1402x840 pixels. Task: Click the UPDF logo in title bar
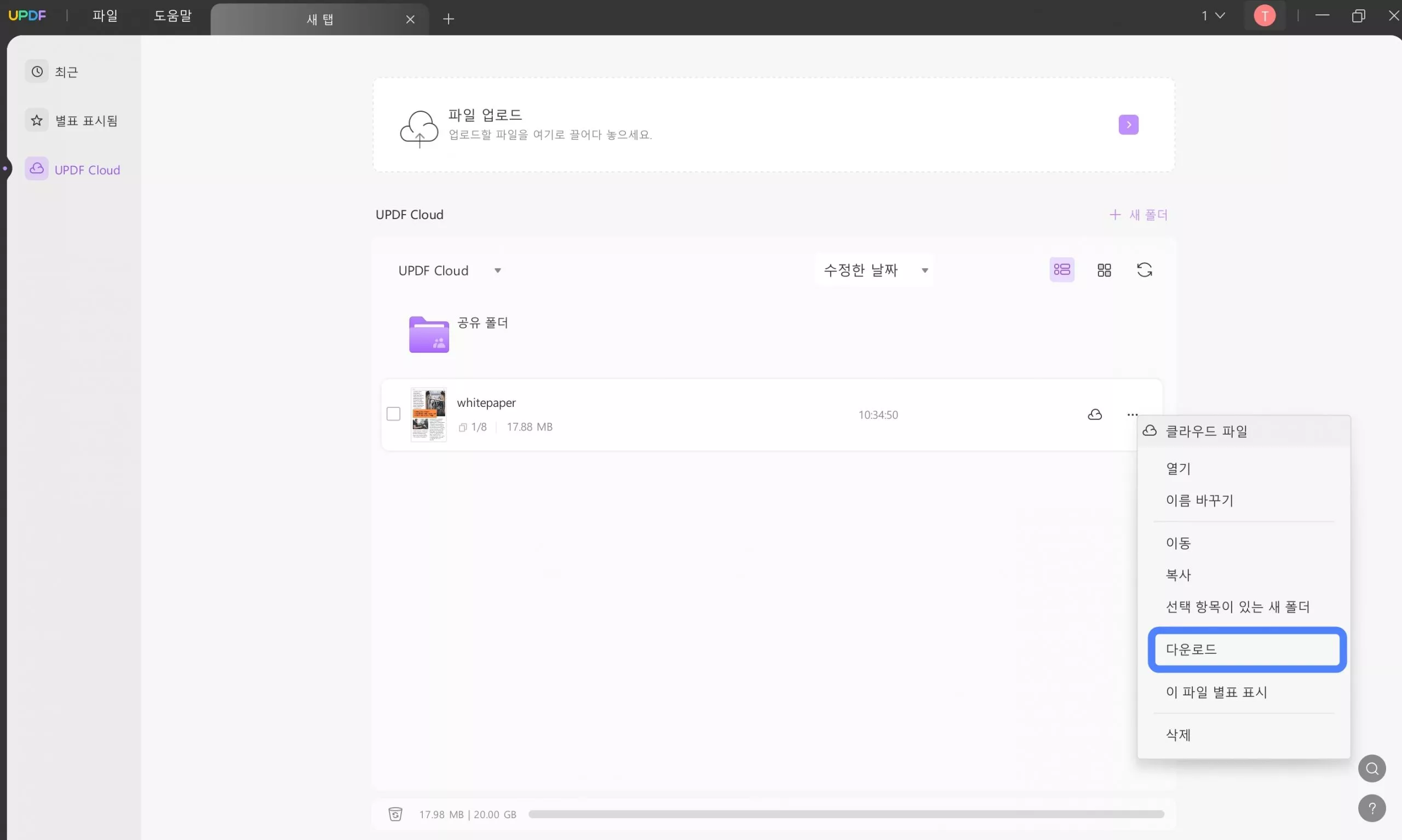[27, 15]
